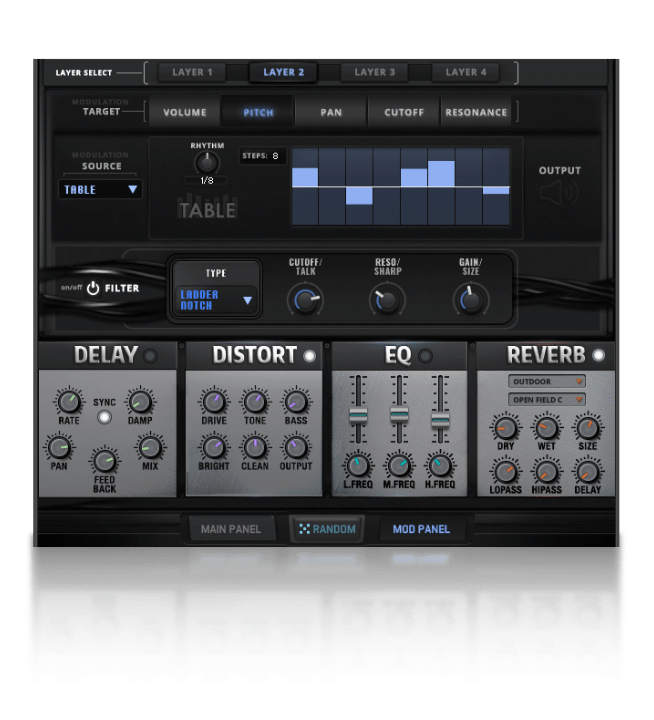654x720 pixels.
Task: Click the Feedback knob in Delay
Action: click(104, 460)
